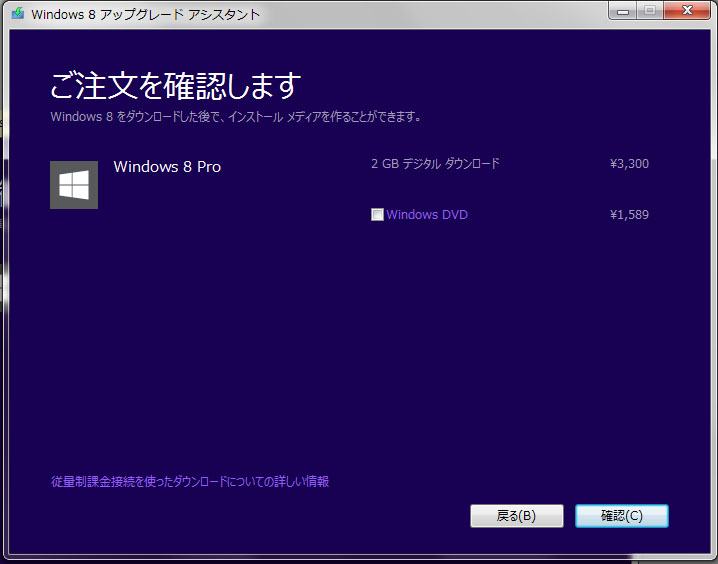This screenshot has width=718, height=564.
Task: Open the Windows DVD link
Action: coord(427,214)
